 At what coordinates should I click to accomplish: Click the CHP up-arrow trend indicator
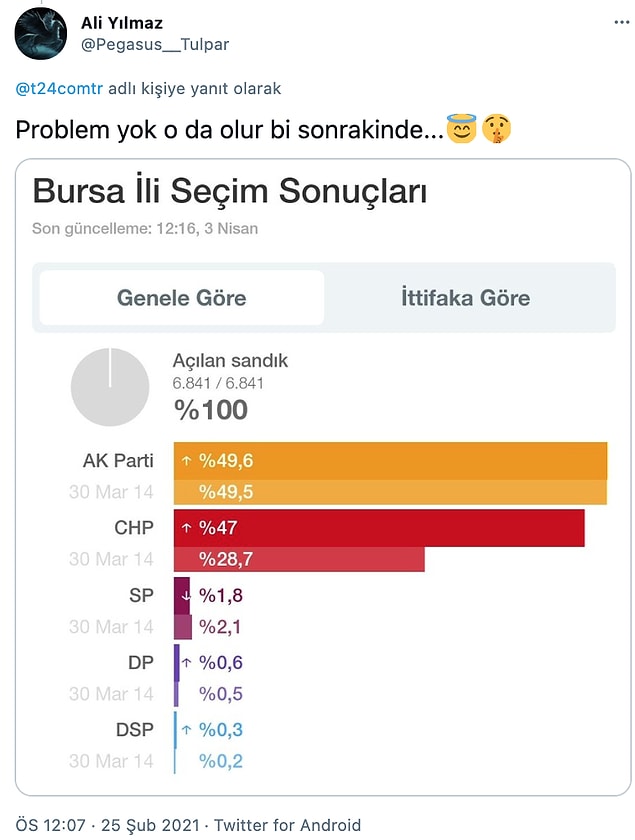[186, 528]
